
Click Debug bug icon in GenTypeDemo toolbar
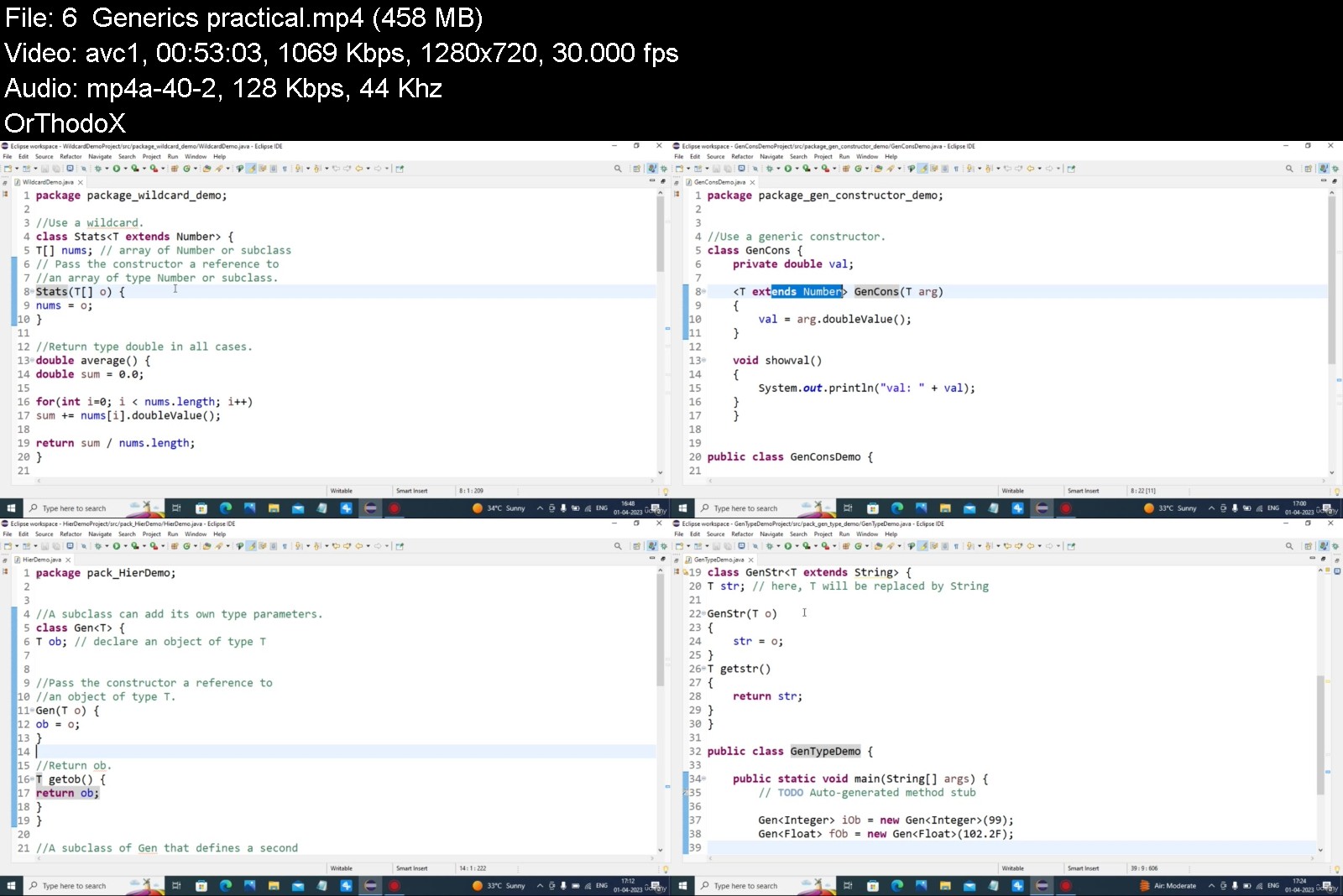pos(770,545)
